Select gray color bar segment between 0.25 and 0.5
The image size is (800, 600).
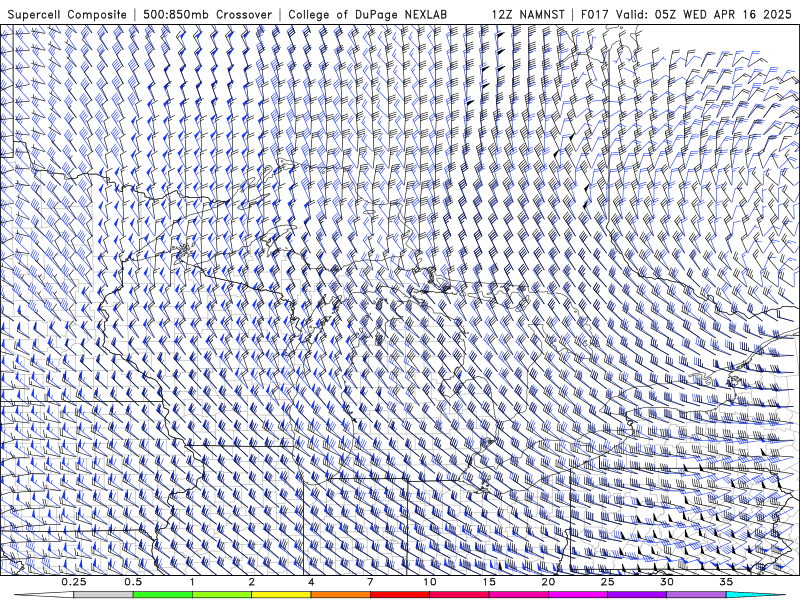pos(103,595)
